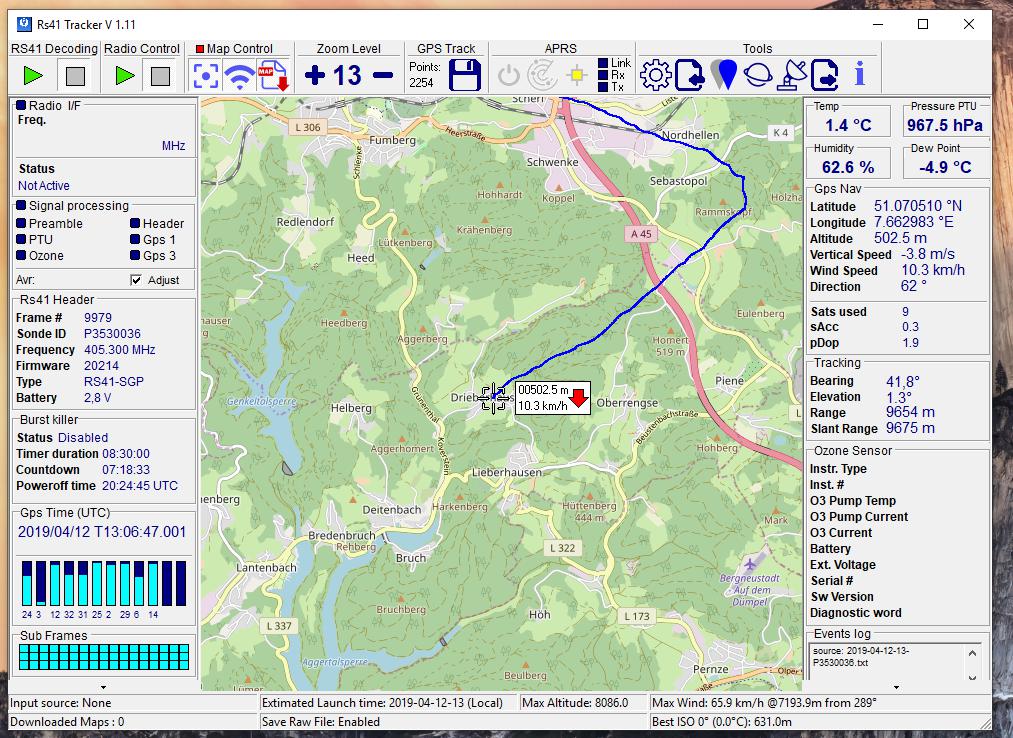Start RS41 decoding with the green play button

click(x=33, y=75)
